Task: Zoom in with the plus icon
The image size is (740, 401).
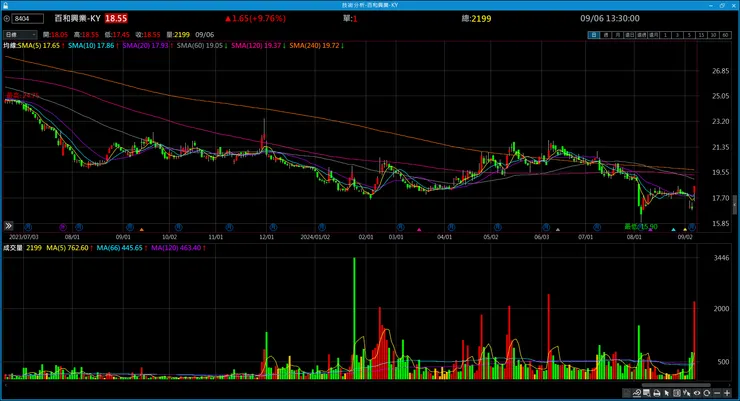Action: [727, 393]
